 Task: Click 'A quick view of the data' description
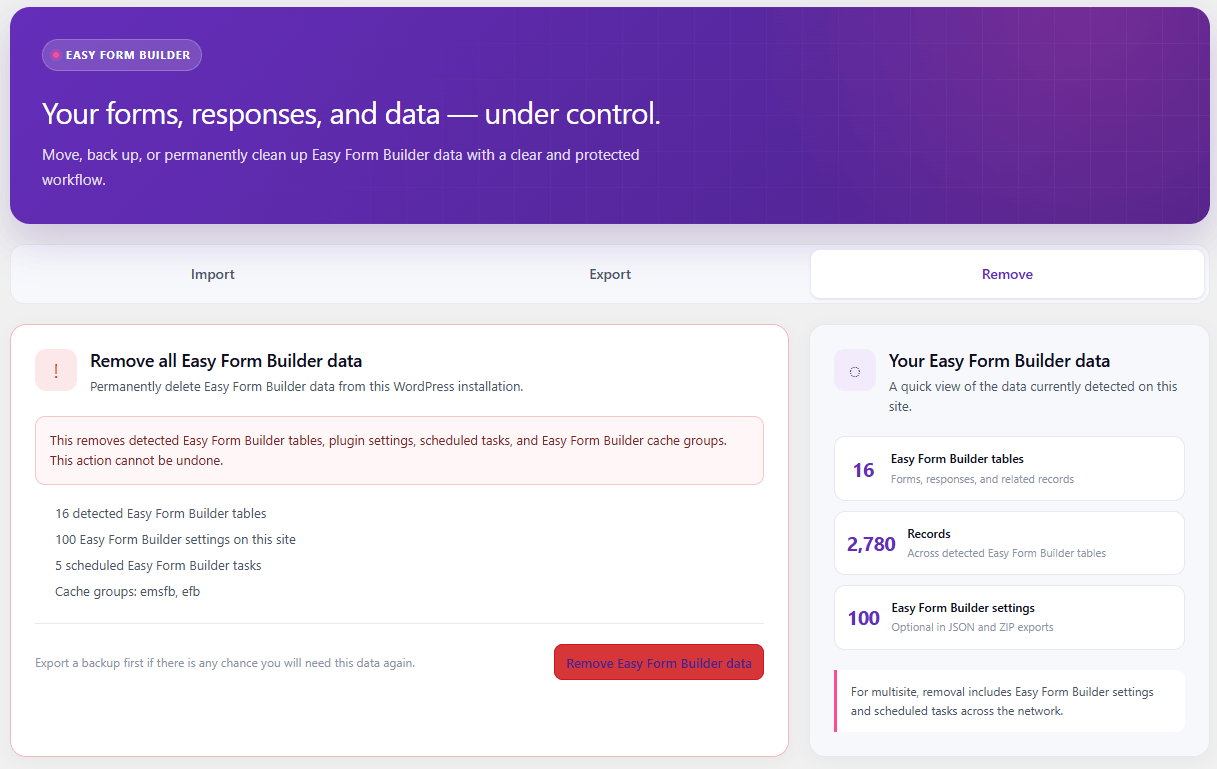1033,396
